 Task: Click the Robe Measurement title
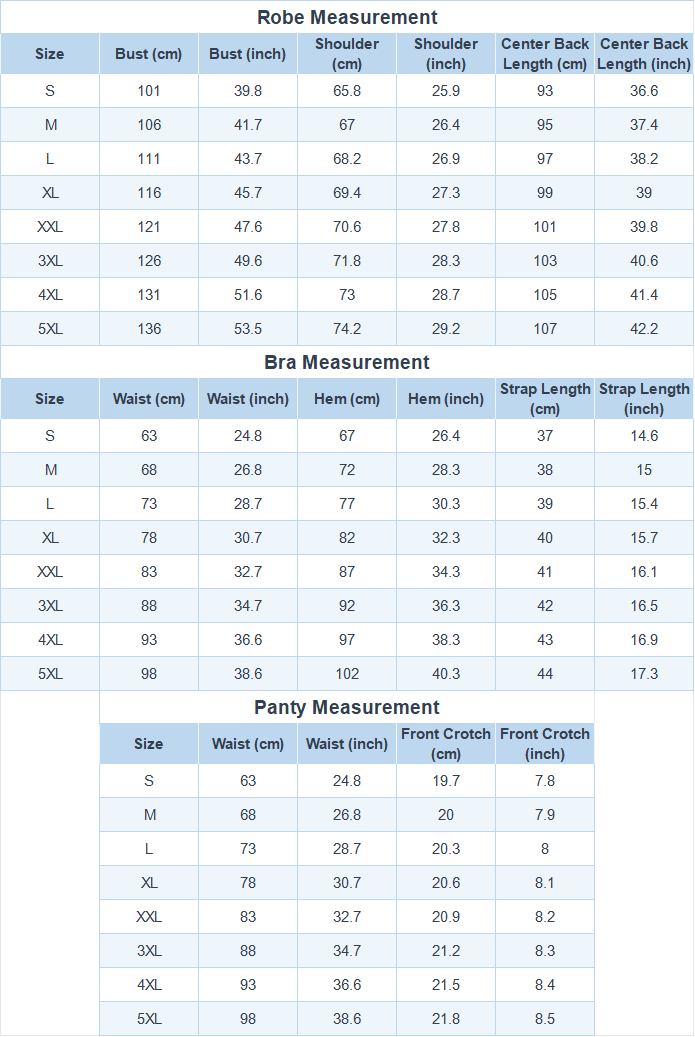(x=347, y=17)
